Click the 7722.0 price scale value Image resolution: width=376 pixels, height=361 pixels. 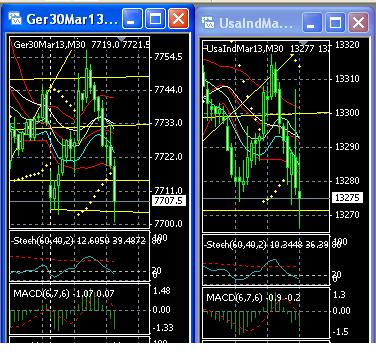[x=168, y=157]
